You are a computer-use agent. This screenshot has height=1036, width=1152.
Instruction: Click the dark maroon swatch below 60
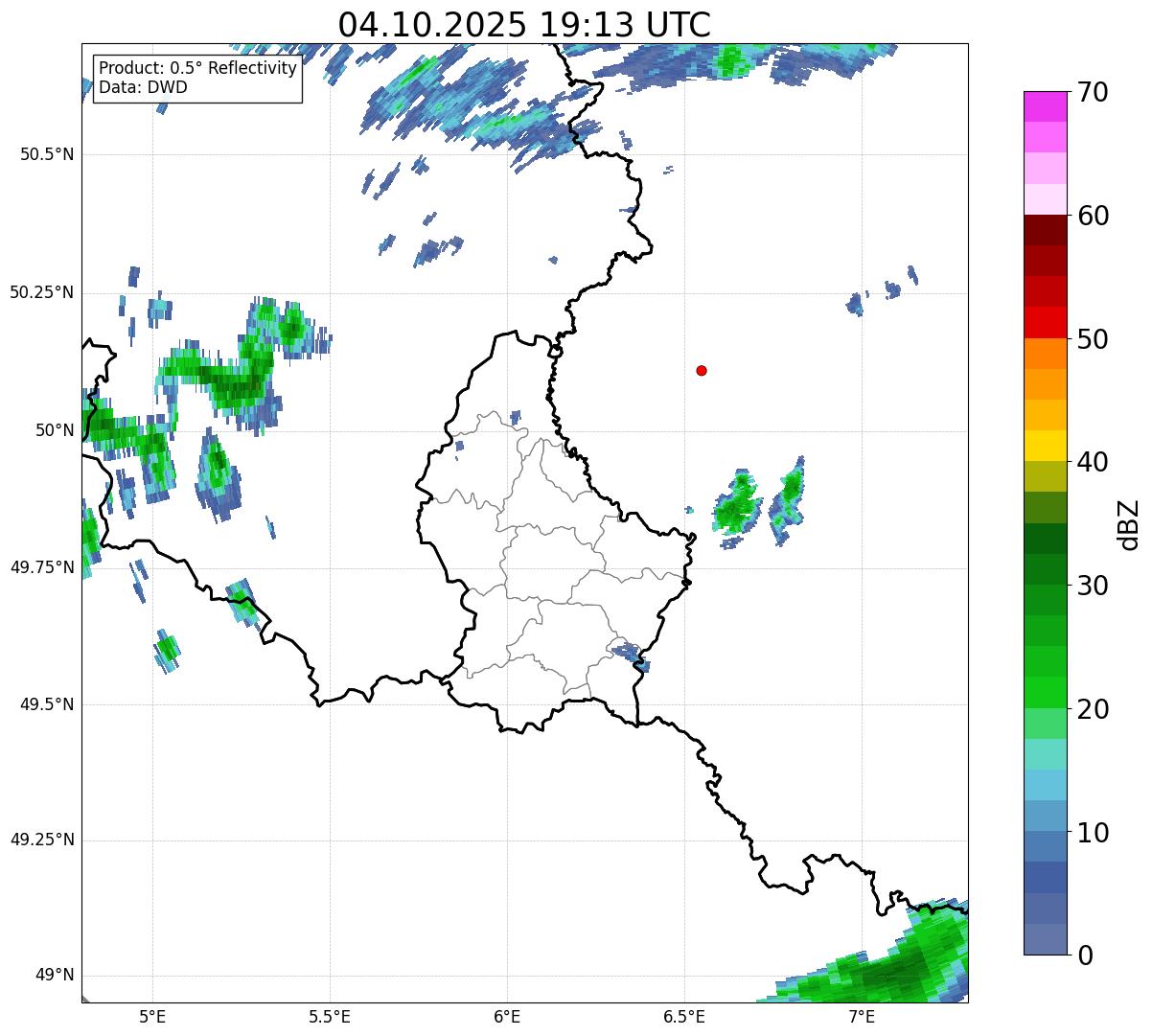1045,230
